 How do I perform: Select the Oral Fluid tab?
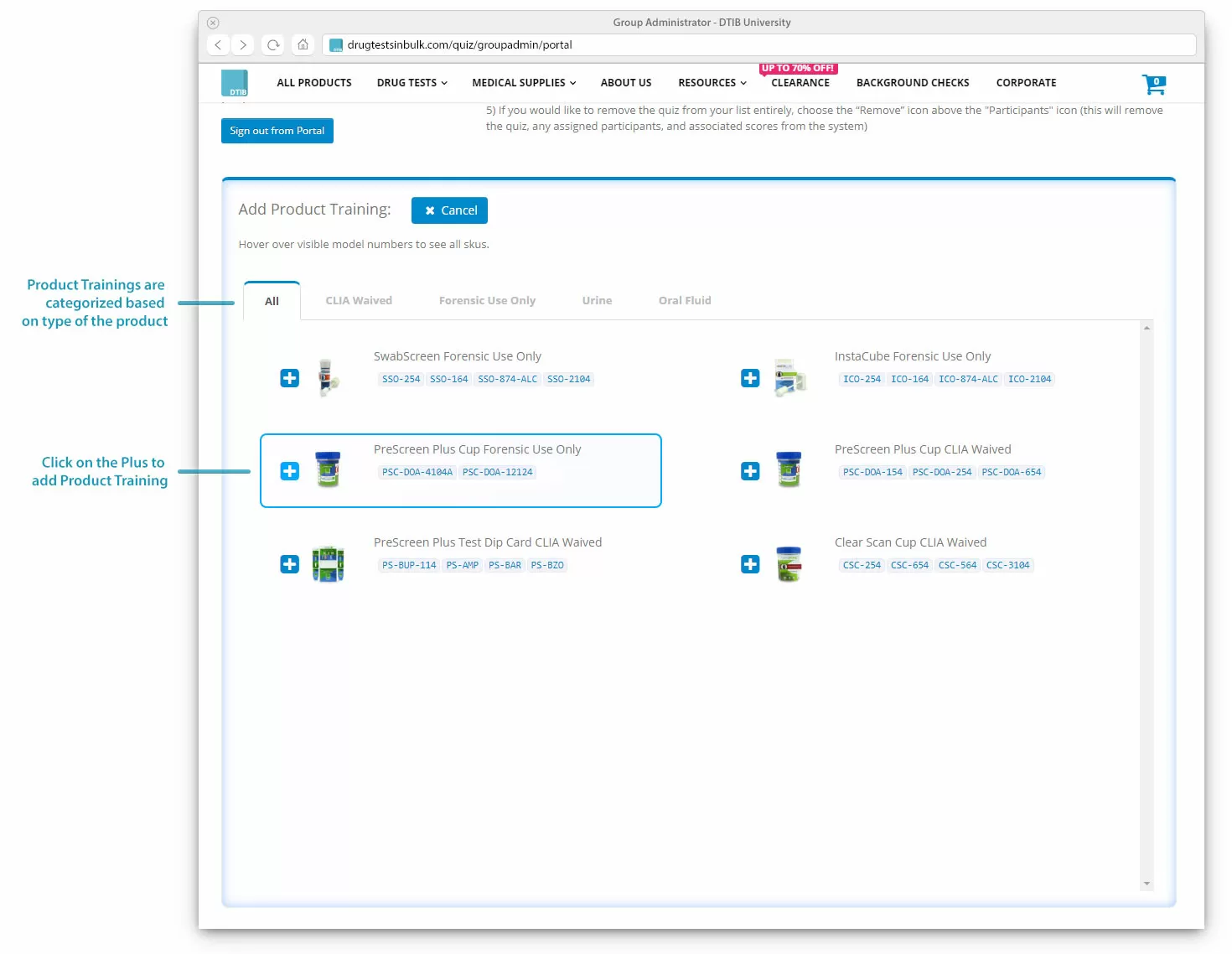[684, 301]
